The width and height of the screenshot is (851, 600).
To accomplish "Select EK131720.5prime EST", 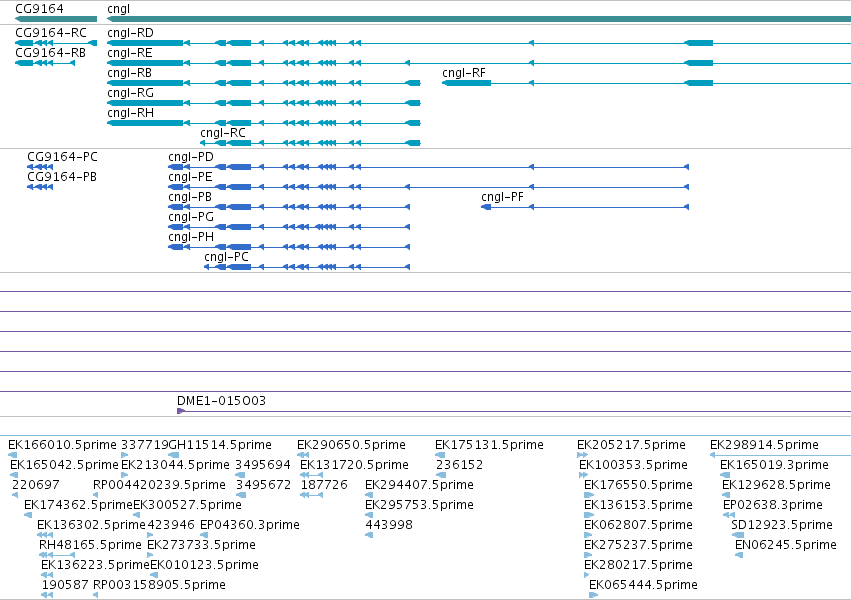I will coord(354,465).
